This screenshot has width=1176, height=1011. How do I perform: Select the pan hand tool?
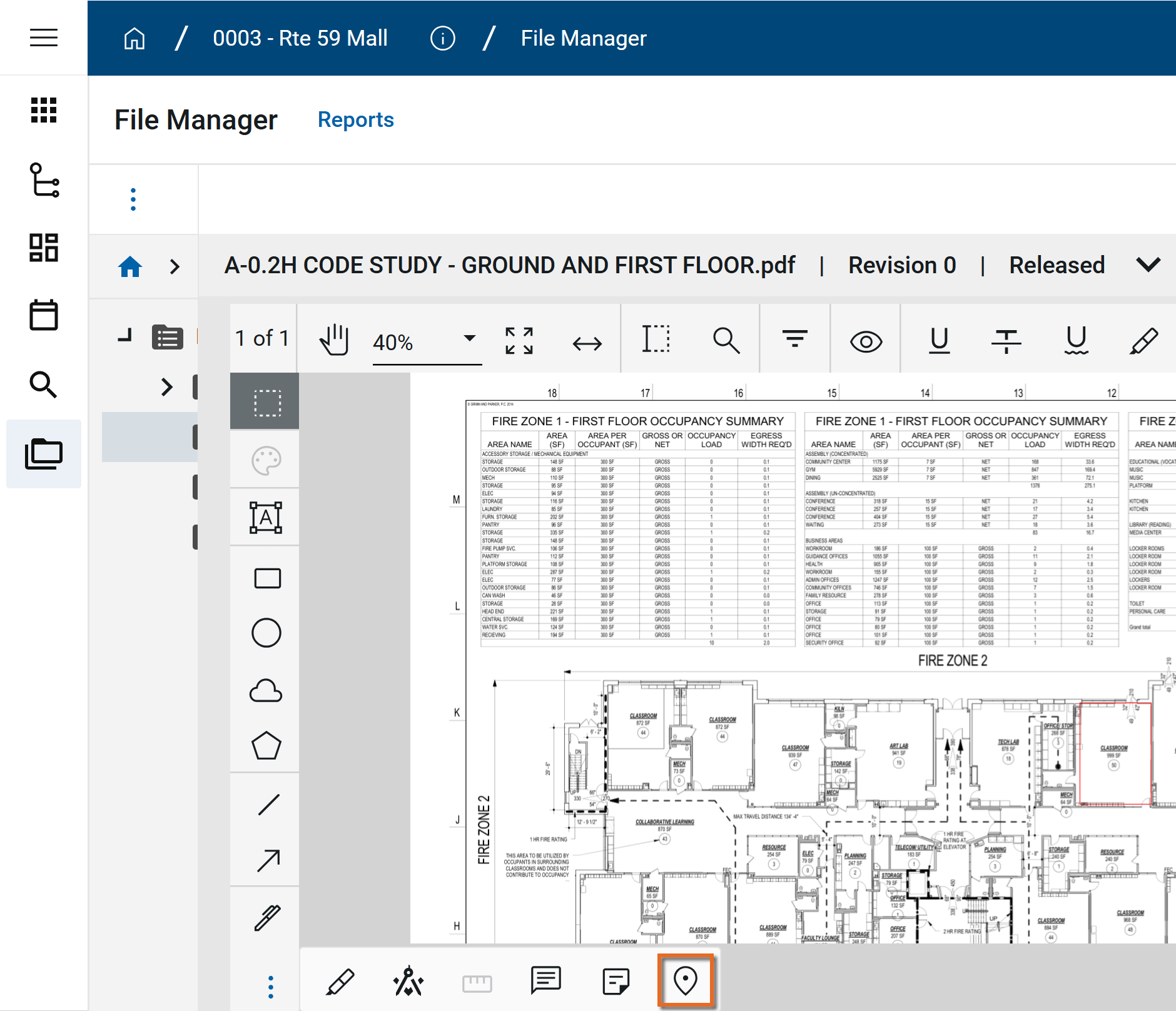pos(334,341)
